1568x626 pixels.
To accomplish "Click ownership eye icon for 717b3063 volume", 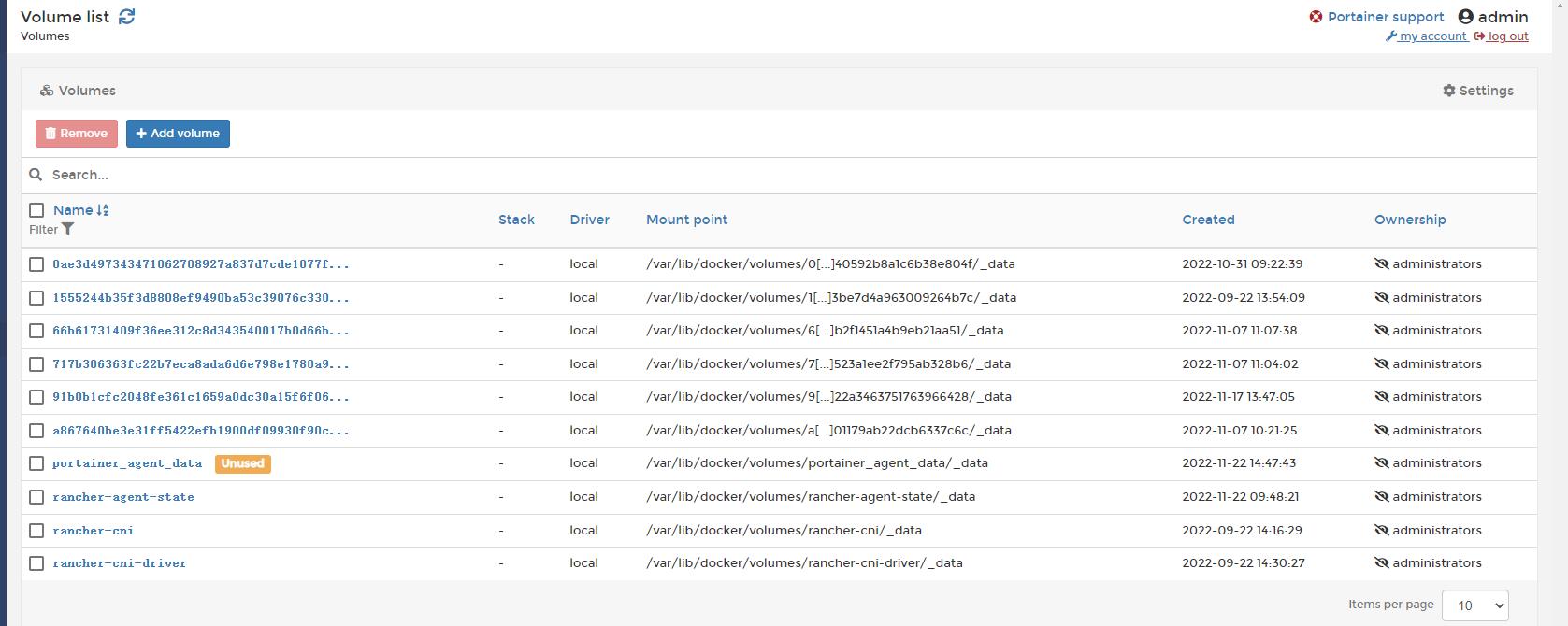I will [1381, 364].
